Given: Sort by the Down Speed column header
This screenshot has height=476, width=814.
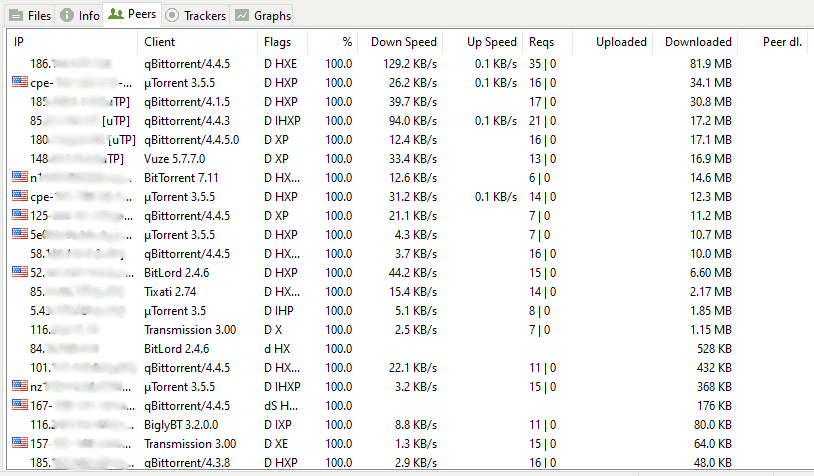Looking at the screenshot, I should coord(400,42).
